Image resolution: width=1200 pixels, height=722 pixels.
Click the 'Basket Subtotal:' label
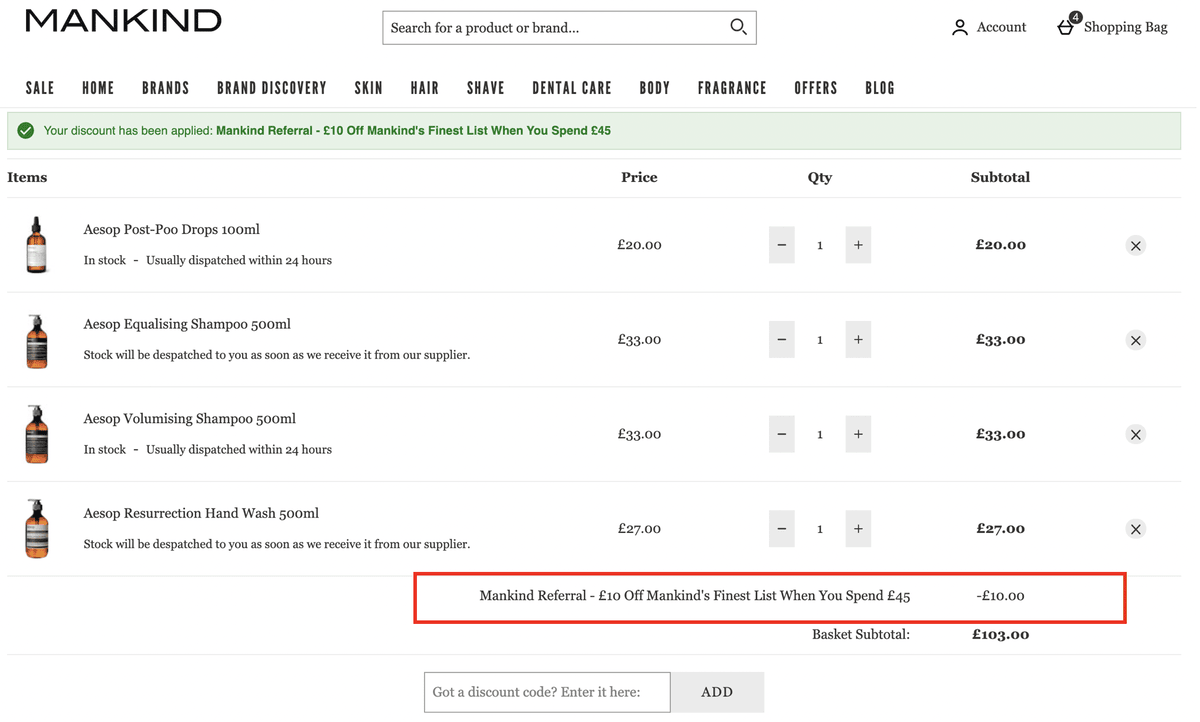861,634
